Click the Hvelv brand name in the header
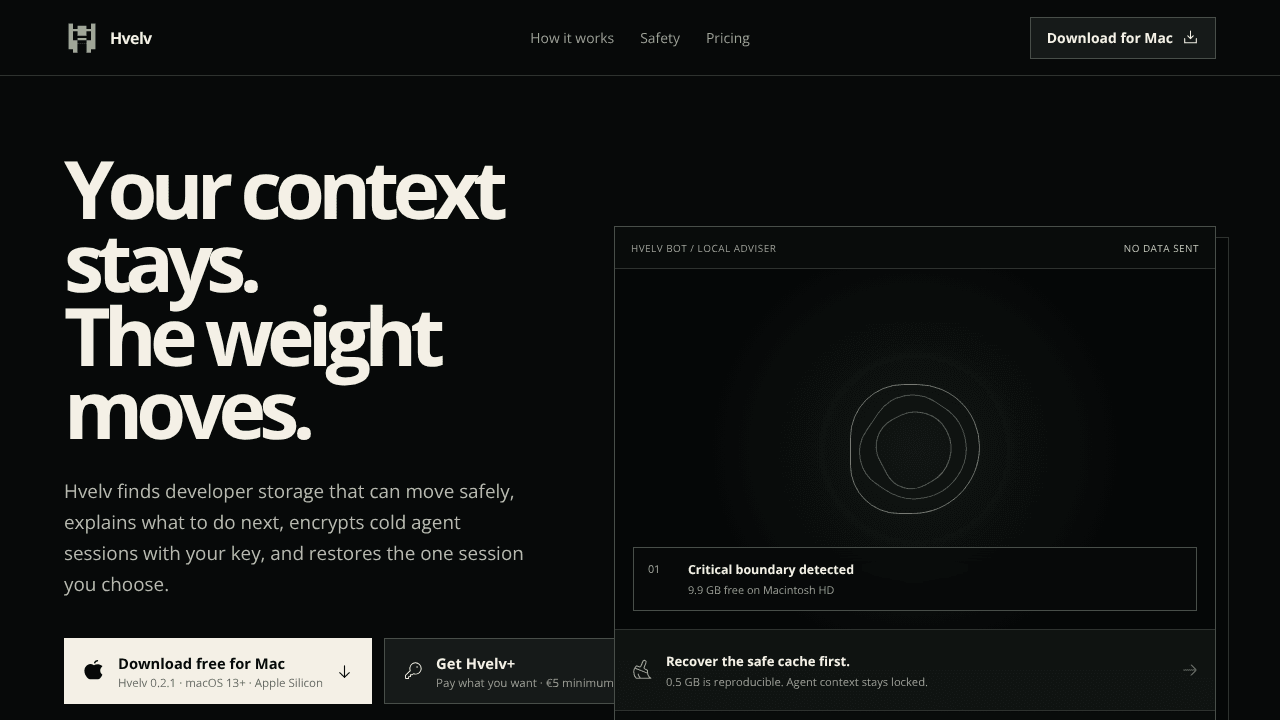1280x720 pixels. point(131,38)
